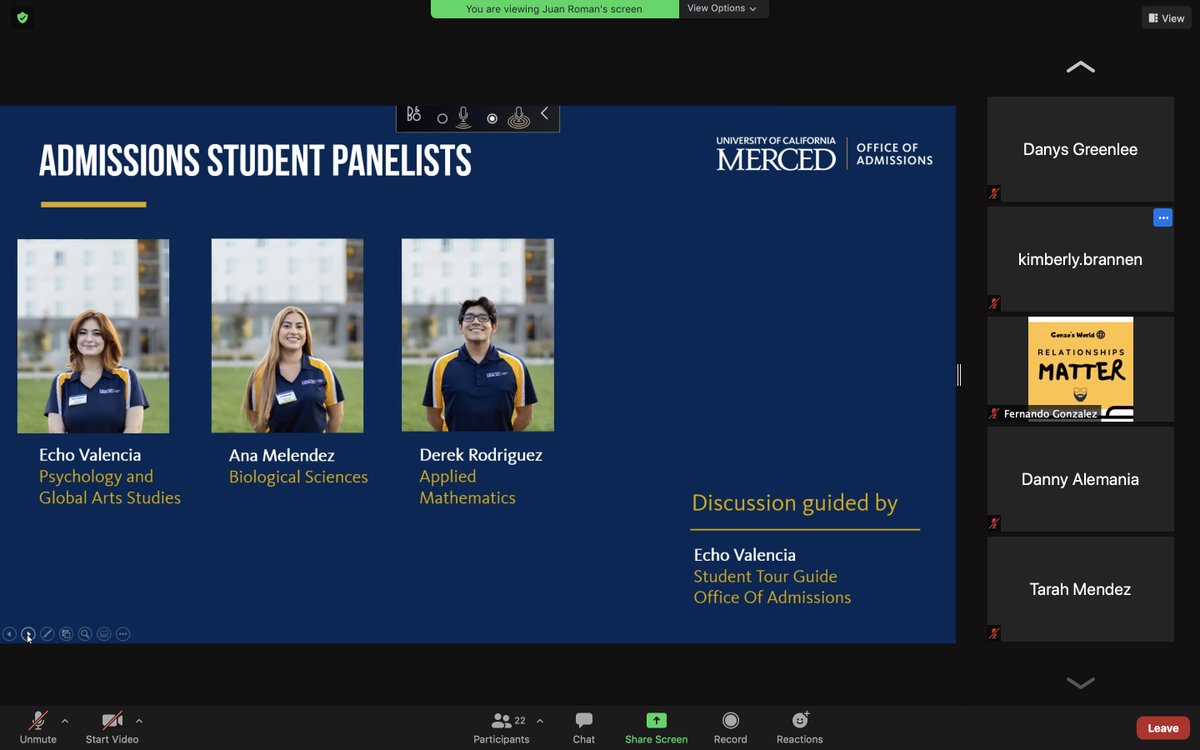Image resolution: width=1200 pixels, height=750 pixels.
Task: Open meeting information via the green shield
Action: (21, 17)
